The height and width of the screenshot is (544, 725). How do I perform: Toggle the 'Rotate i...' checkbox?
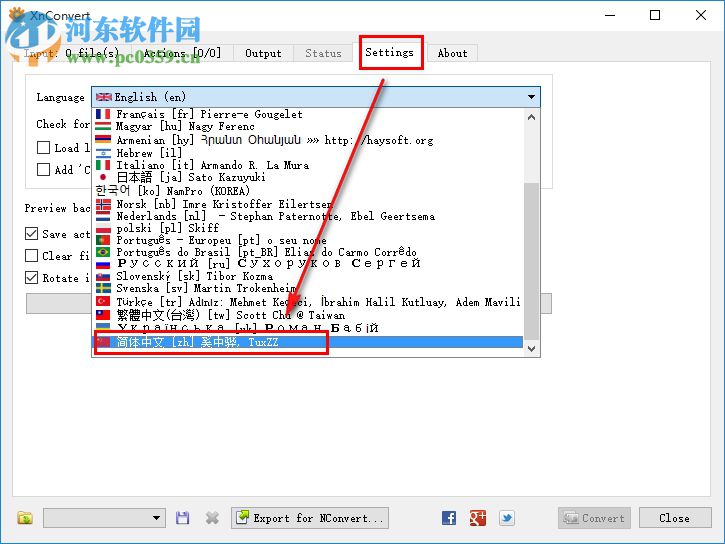coord(31,277)
